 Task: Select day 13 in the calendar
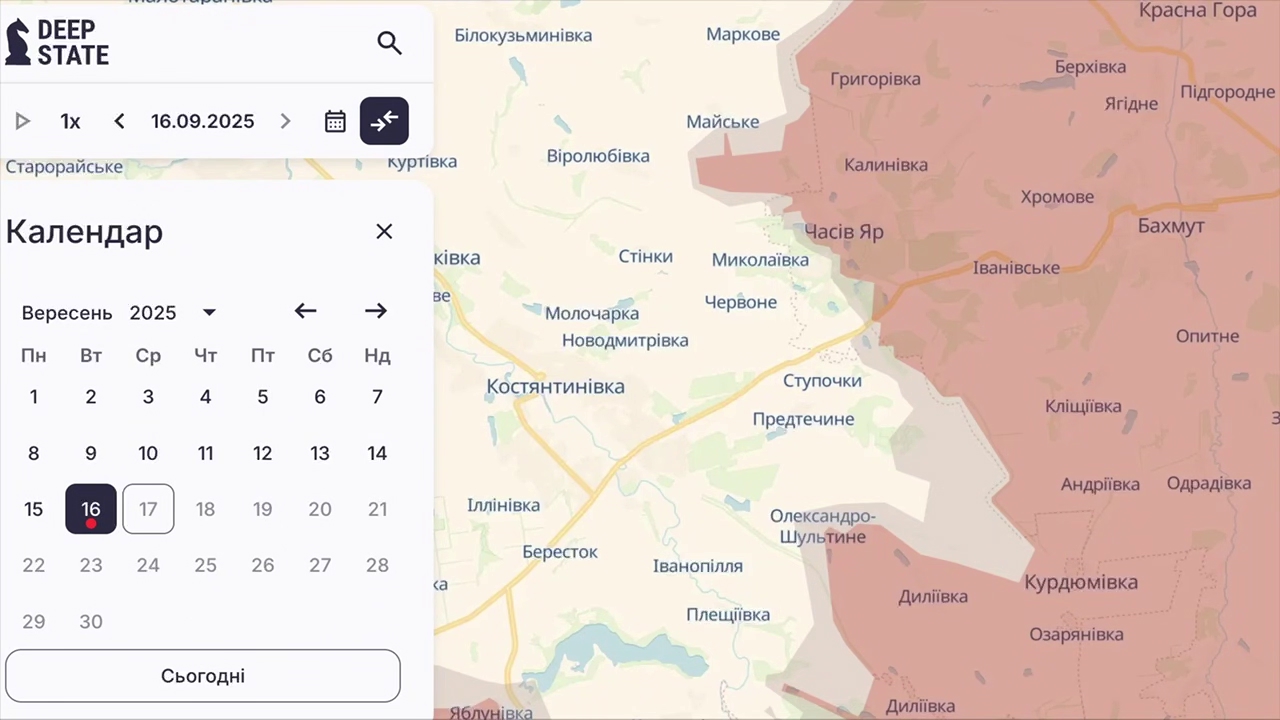pos(320,453)
